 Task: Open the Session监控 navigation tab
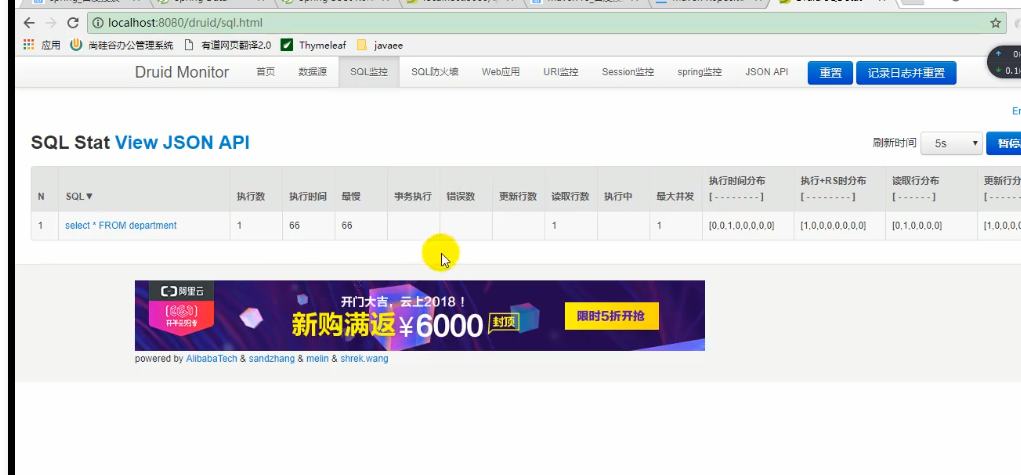[628, 72]
